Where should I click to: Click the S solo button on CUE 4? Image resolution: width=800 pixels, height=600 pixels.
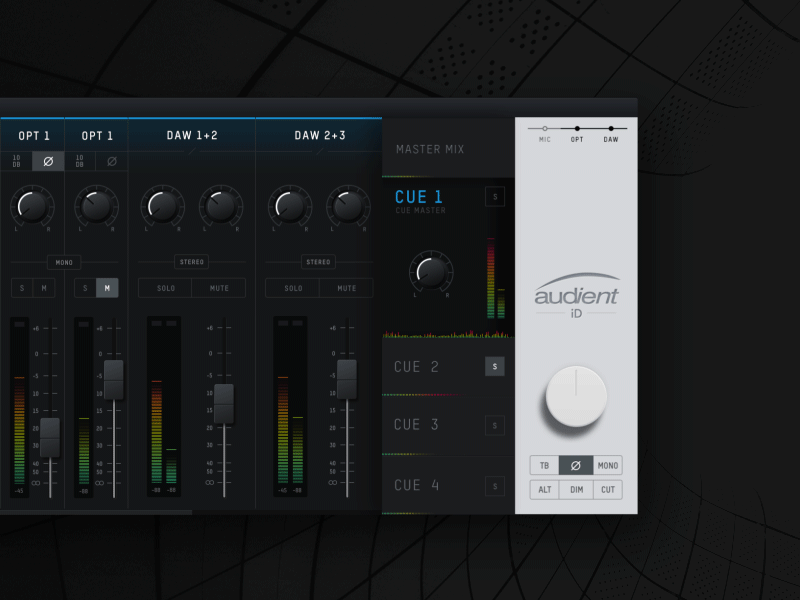click(495, 486)
